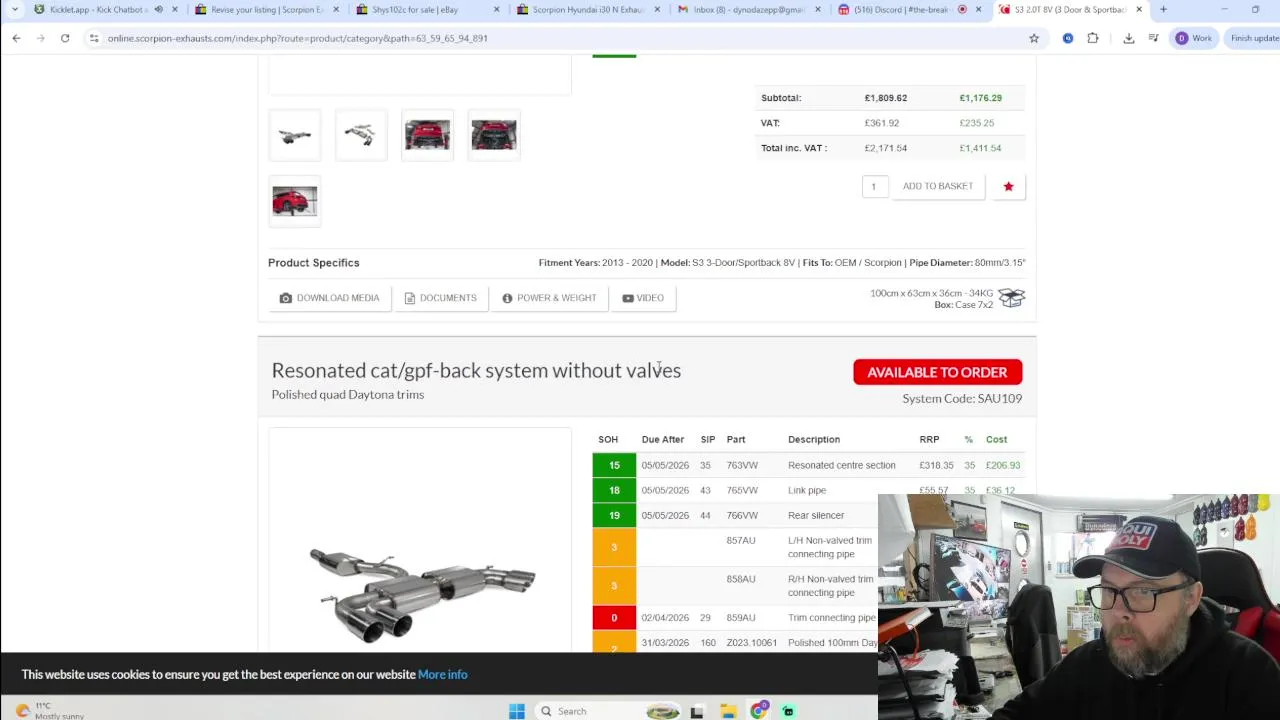Select second exhaust product thumbnail
Image resolution: width=1280 pixels, height=720 pixels.
(x=361, y=135)
